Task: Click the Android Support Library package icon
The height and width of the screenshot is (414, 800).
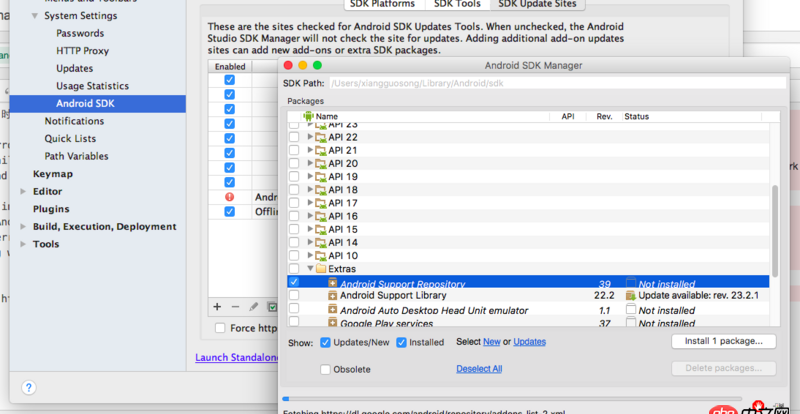Action: coord(333,296)
